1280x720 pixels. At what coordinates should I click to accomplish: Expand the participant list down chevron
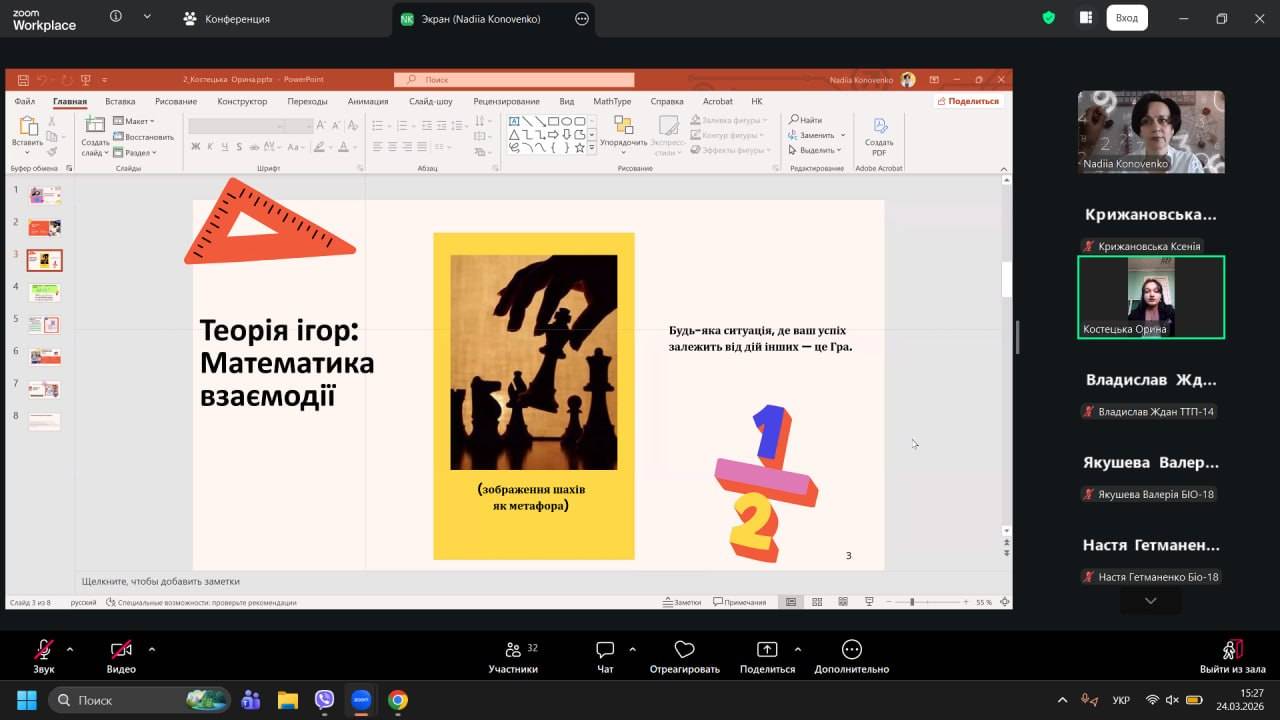1150,601
